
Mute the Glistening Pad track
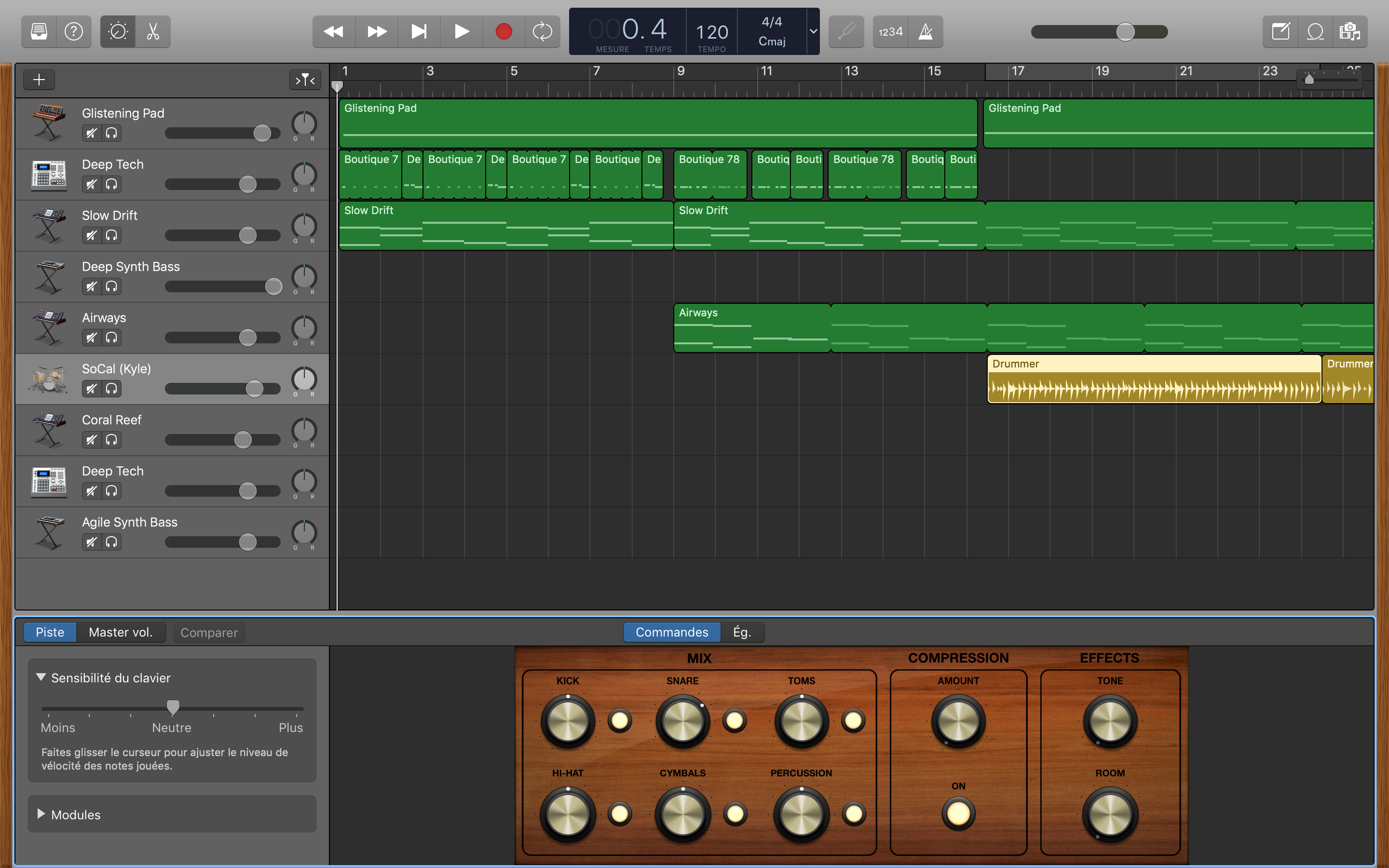(91, 133)
